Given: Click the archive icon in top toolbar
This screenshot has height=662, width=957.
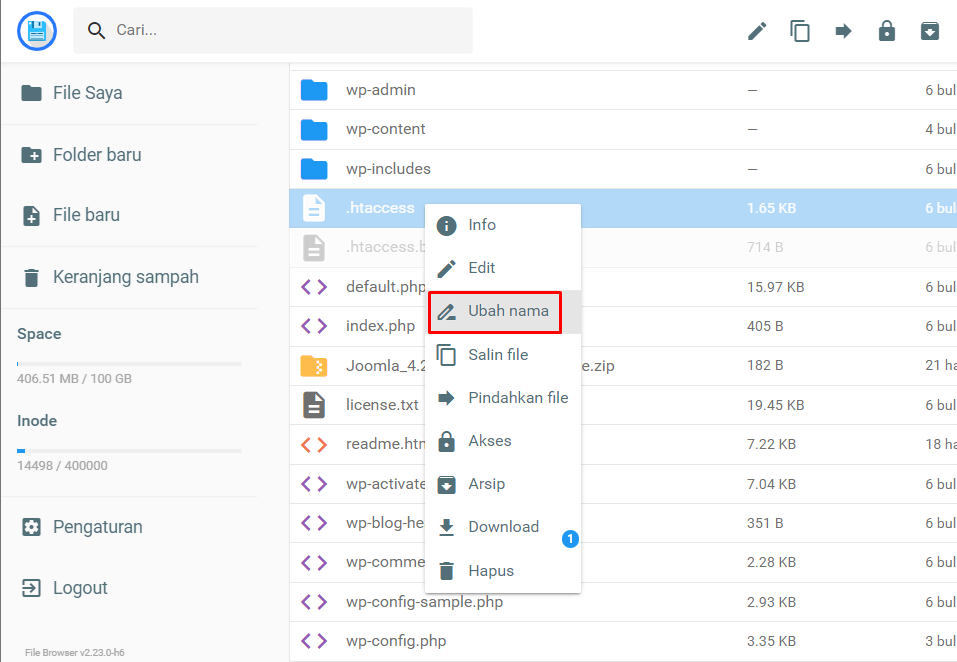Looking at the screenshot, I should pyautogui.click(x=930, y=31).
